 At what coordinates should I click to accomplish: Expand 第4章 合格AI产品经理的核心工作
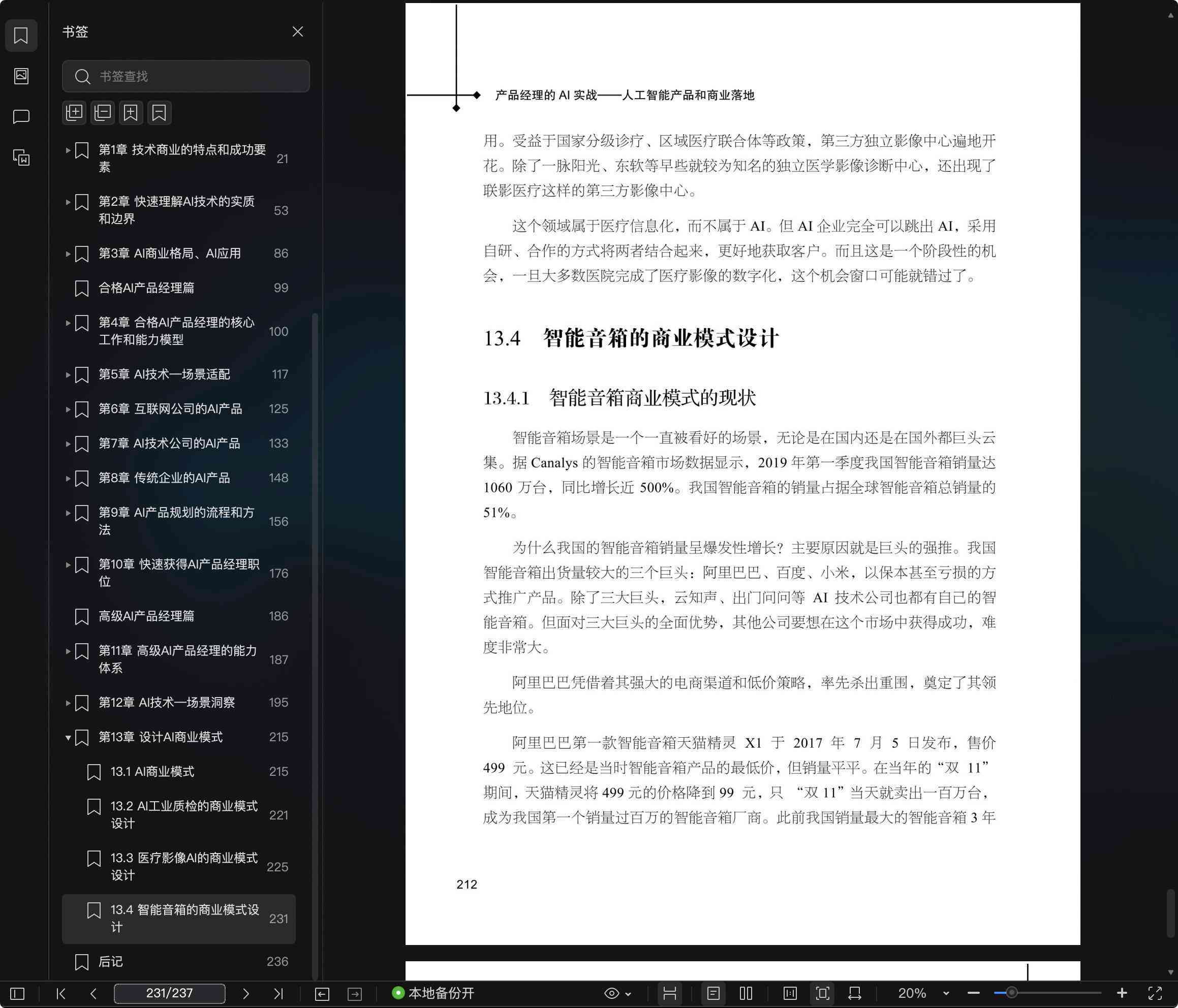click(x=68, y=323)
